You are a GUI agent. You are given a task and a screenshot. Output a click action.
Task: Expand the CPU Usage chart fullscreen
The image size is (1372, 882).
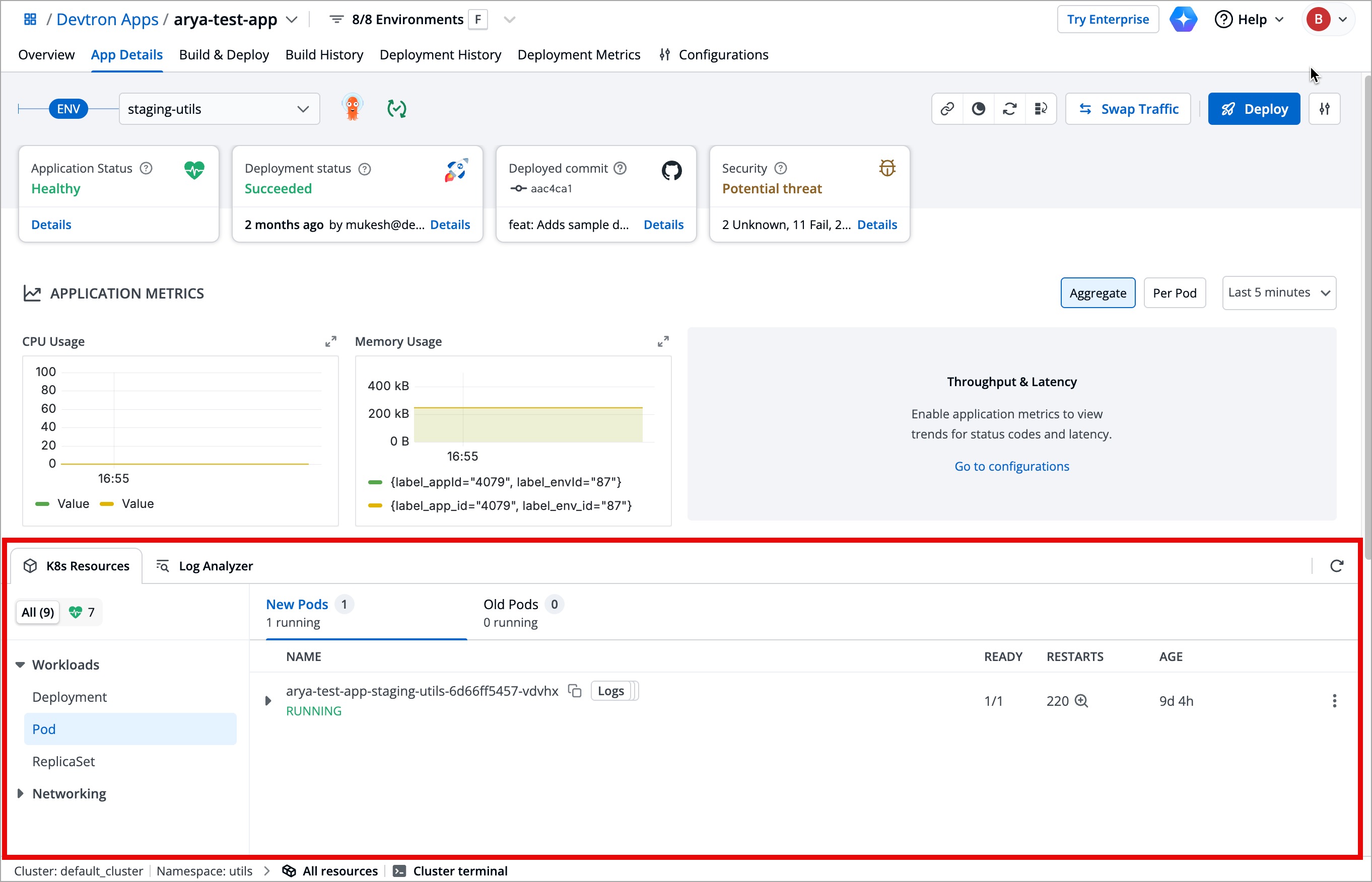click(330, 341)
